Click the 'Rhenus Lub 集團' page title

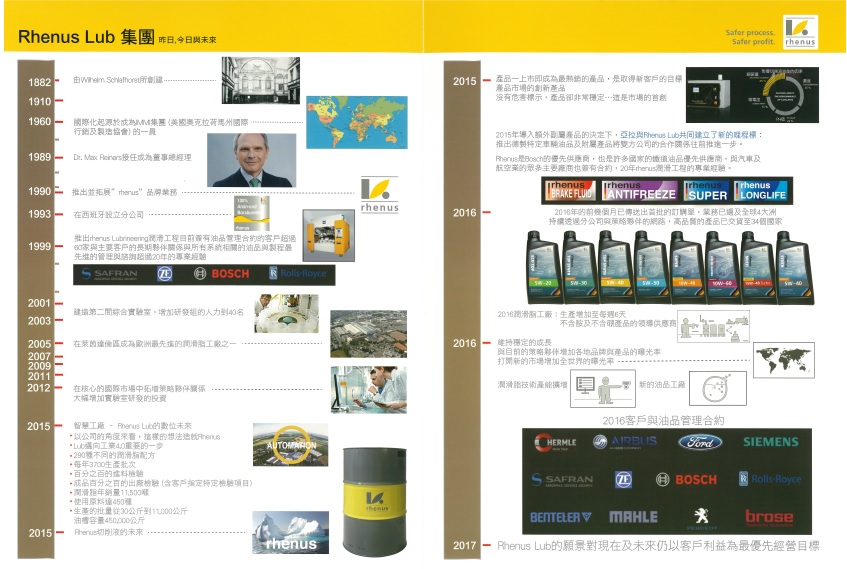(86, 37)
